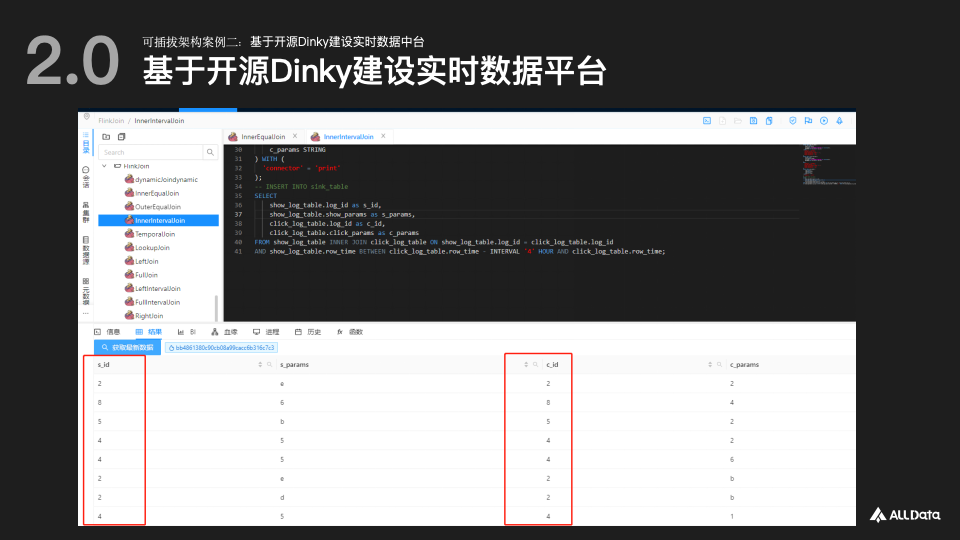This screenshot has width=960, height=540.
Task: Open TemporalJoin task in the tree
Action: (150, 234)
